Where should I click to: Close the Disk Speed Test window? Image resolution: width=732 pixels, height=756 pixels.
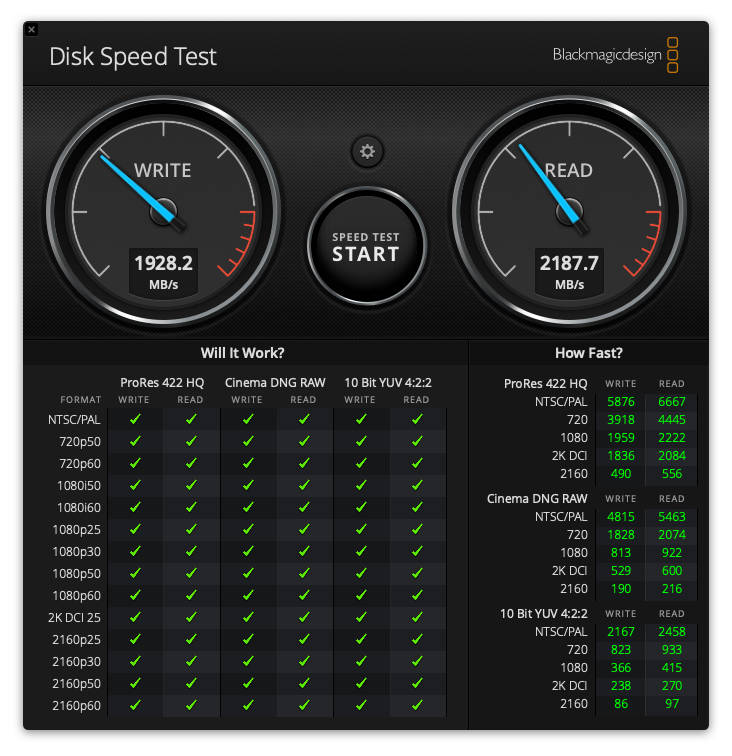coord(31,29)
